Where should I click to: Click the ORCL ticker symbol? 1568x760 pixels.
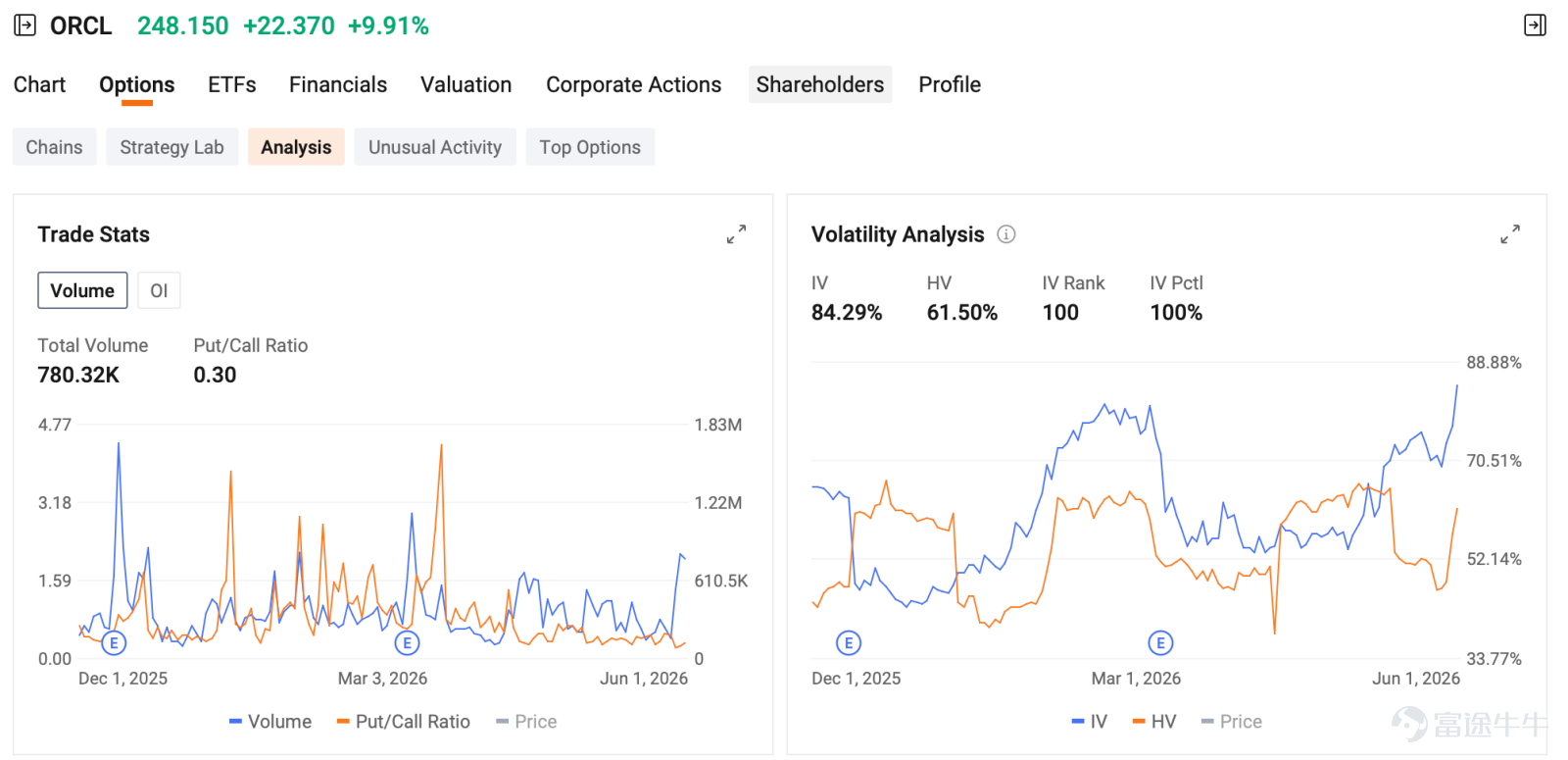click(x=81, y=25)
